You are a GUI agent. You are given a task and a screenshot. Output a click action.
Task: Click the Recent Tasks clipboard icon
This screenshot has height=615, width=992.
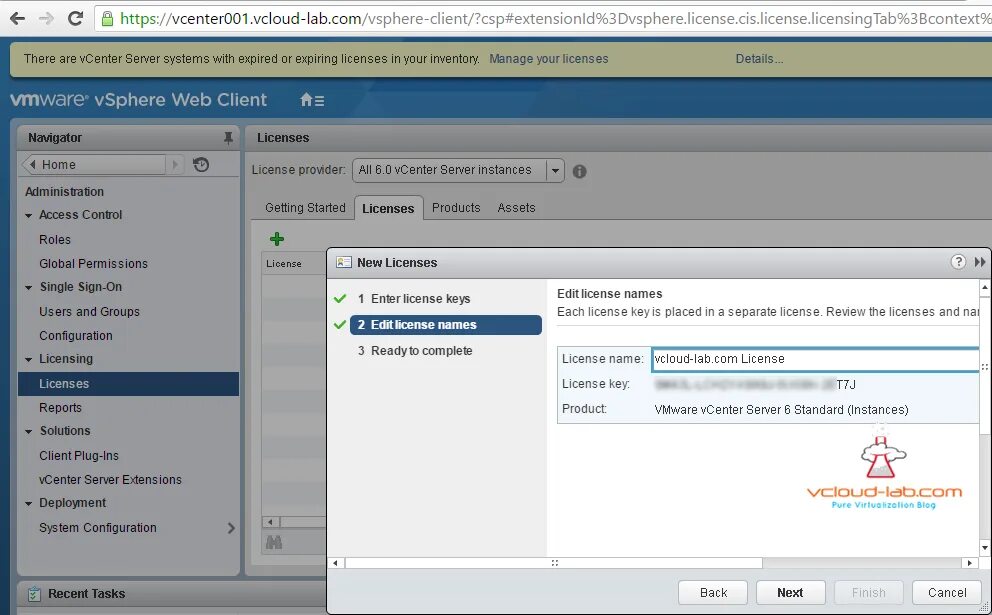click(34, 593)
